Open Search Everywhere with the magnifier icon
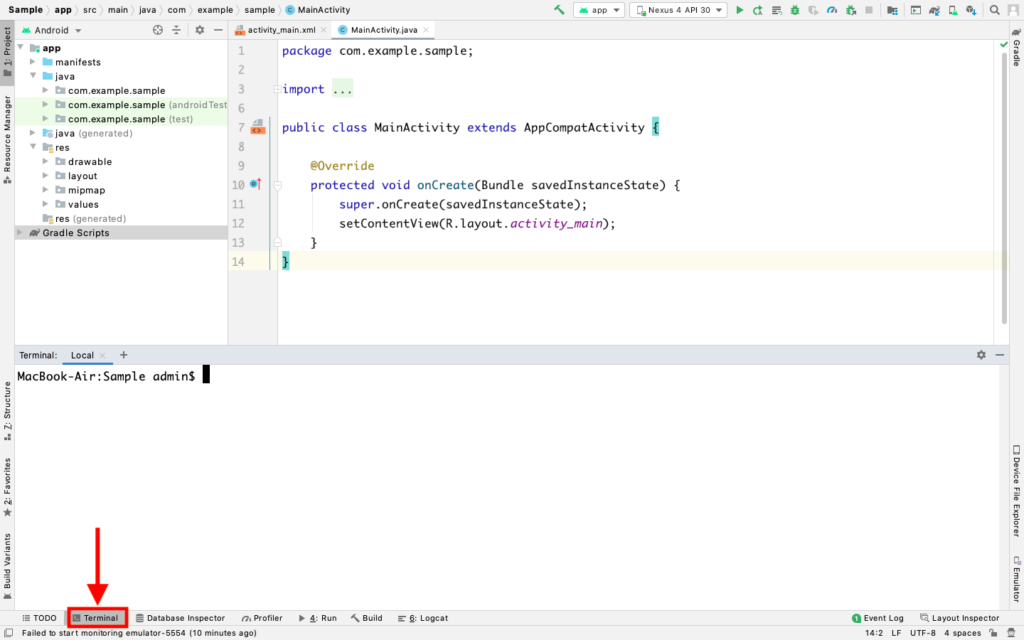Image resolution: width=1024 pixels, height=640 pixels. [994, 8]
